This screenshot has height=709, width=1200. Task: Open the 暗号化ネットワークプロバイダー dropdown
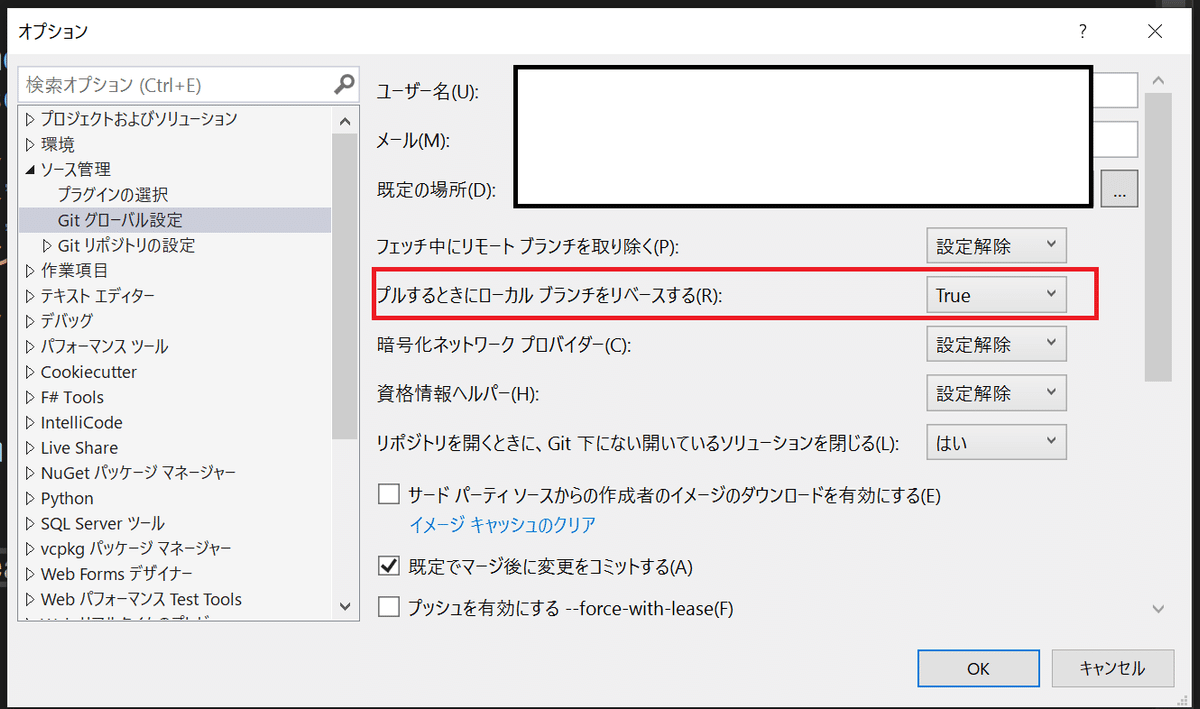tap(996, 343)
